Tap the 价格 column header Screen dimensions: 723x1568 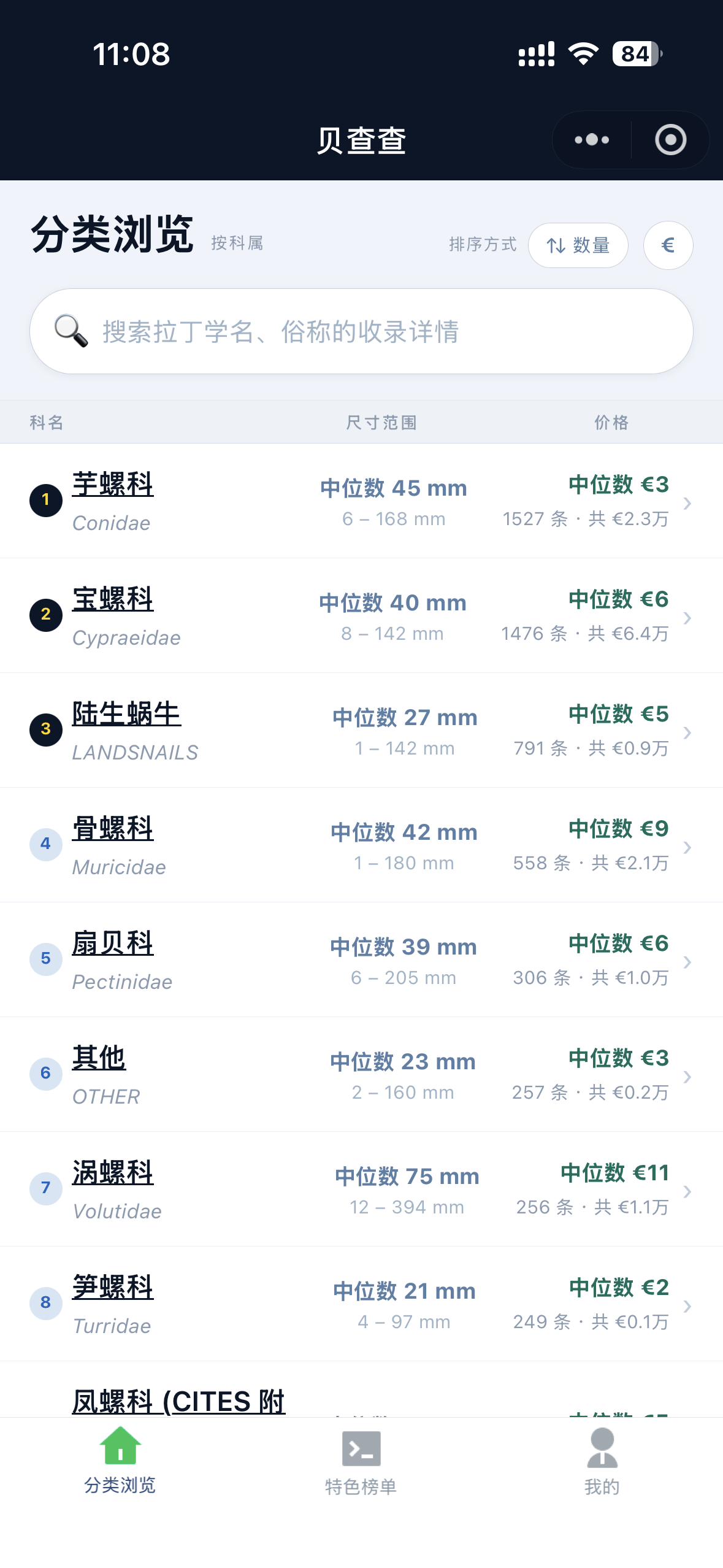pos(611,423)
